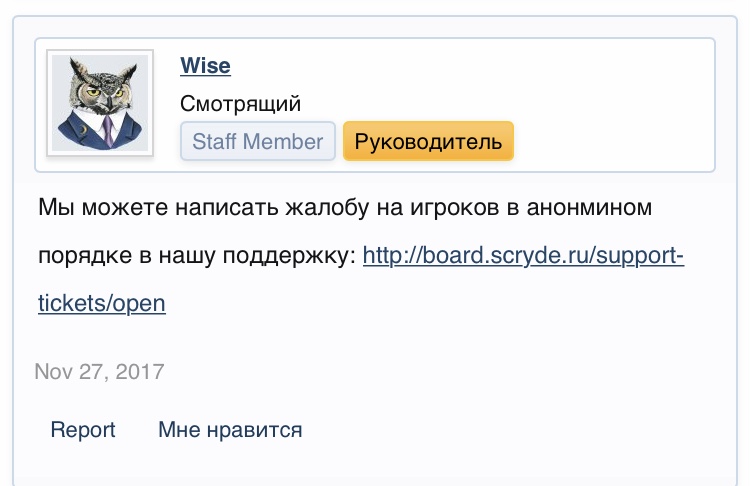Click the Nov 27, 2017 post date
The height and width of the screenshot is (486, 750).
(x=99, y=372)
